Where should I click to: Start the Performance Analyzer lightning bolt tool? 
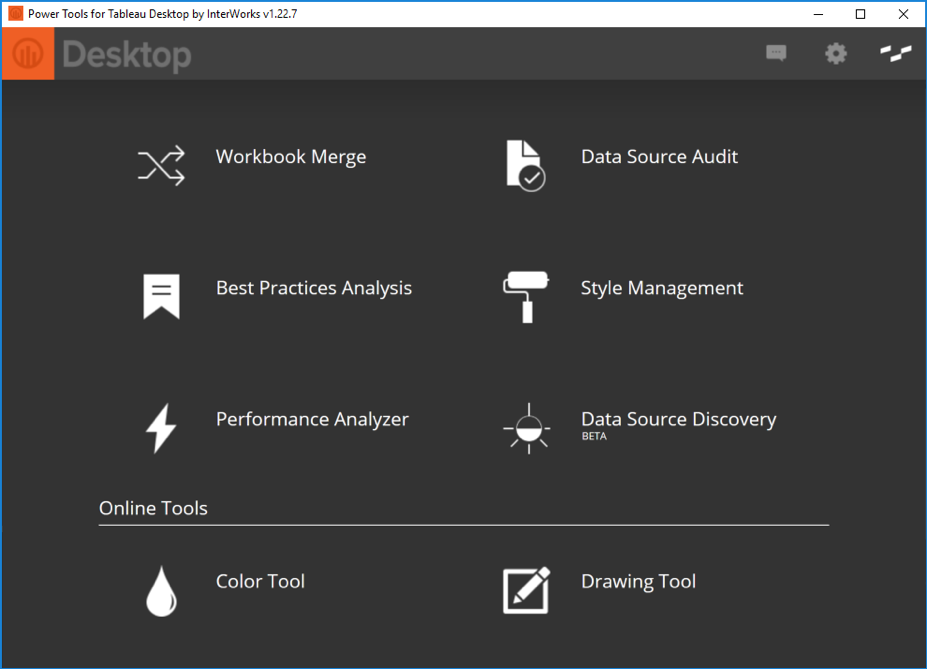tap(161, 428)
